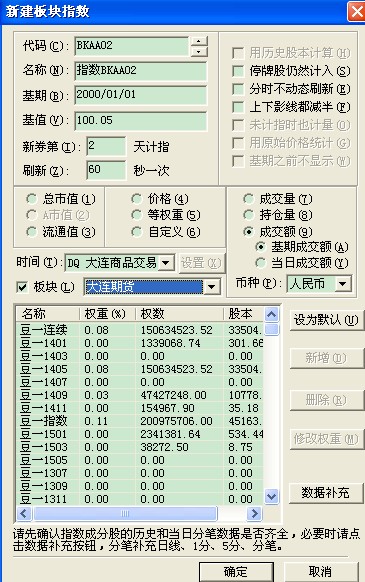This screenshot has width=365, height=582.
Task: Select 总市值 radio button
Action: tap(32, 199)
